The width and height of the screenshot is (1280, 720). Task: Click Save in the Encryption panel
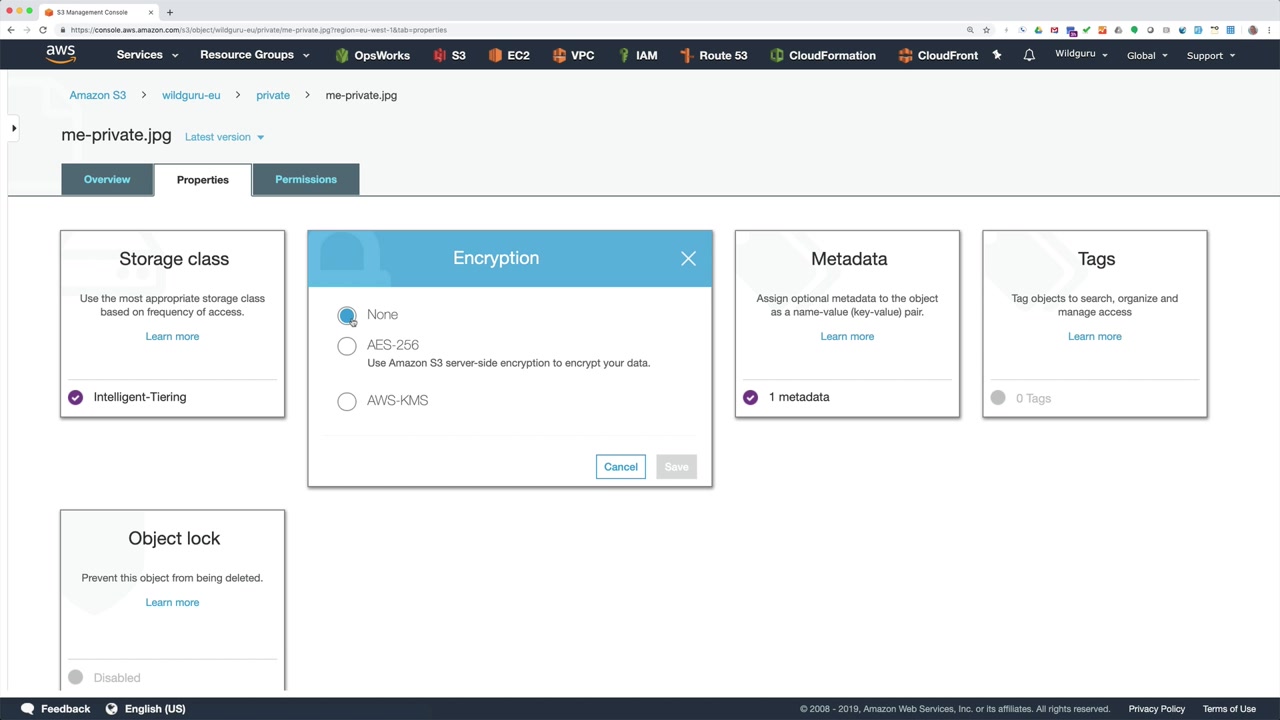[x=676, y=467]
